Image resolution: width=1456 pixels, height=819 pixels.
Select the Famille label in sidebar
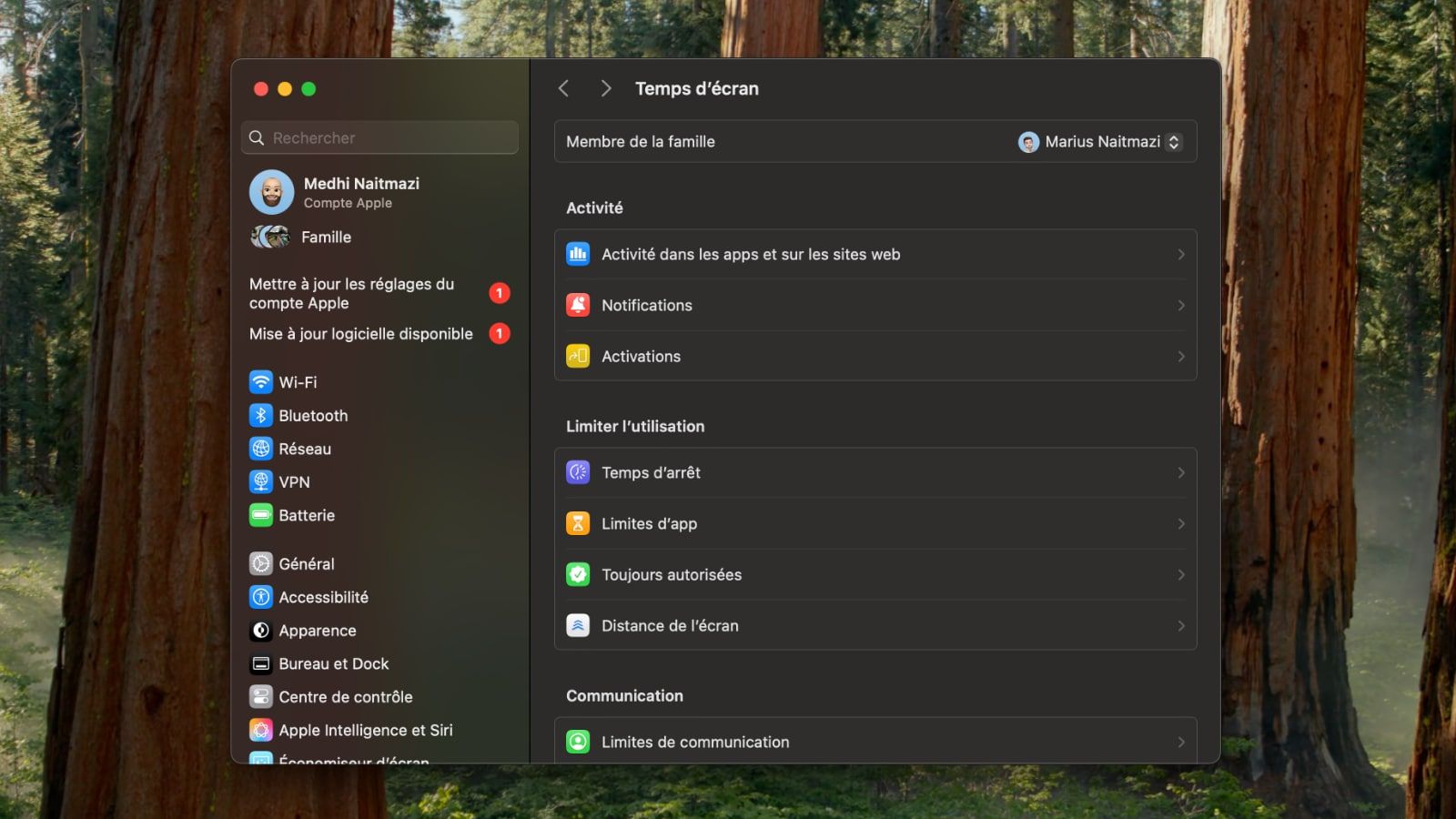[326, 237]
